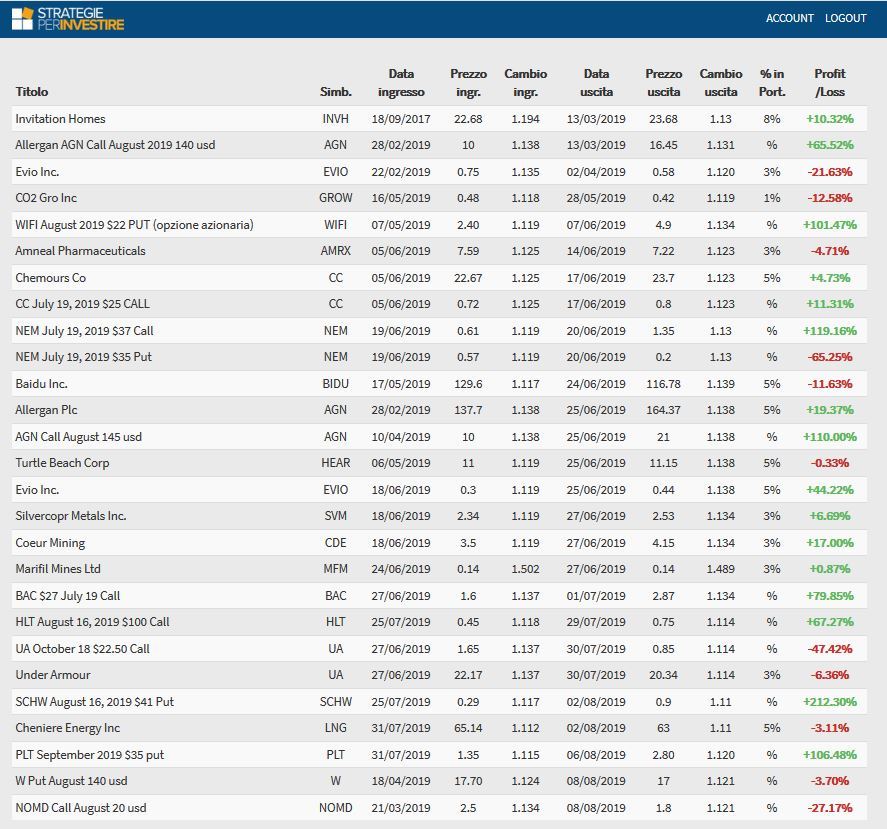Click SCHW August 16, 2019 $41 Put title
The width and height of the screenshot is (887, 829).
94,702
